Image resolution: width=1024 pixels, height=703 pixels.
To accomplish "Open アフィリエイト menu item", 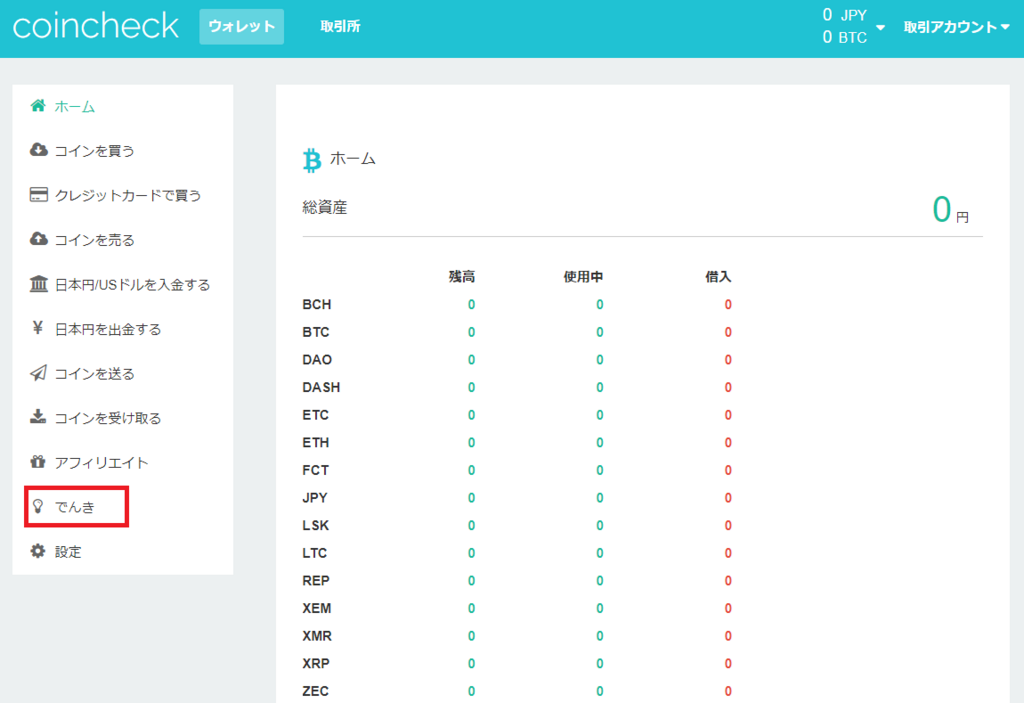I will [101, 463].
